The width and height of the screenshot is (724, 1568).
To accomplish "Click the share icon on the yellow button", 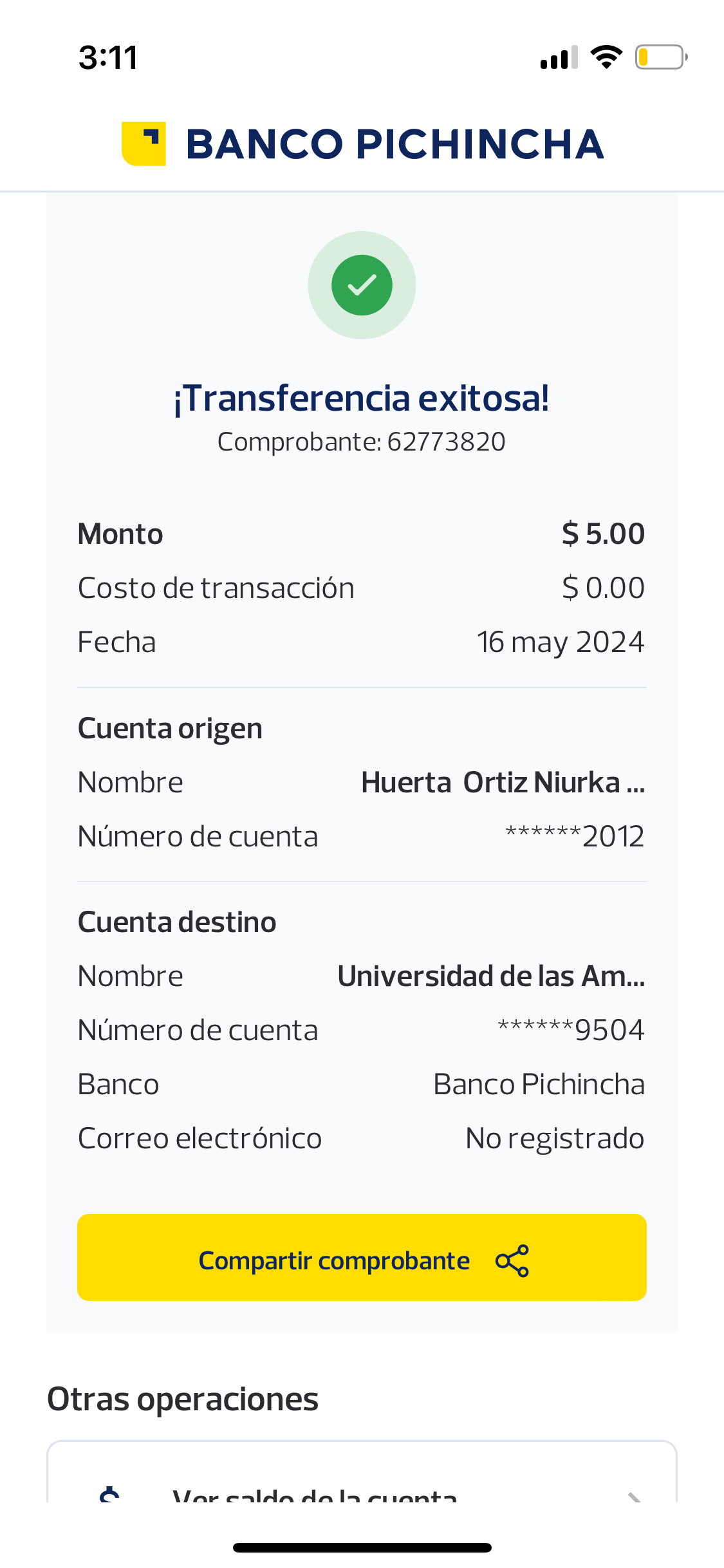I will point(512,1260).
